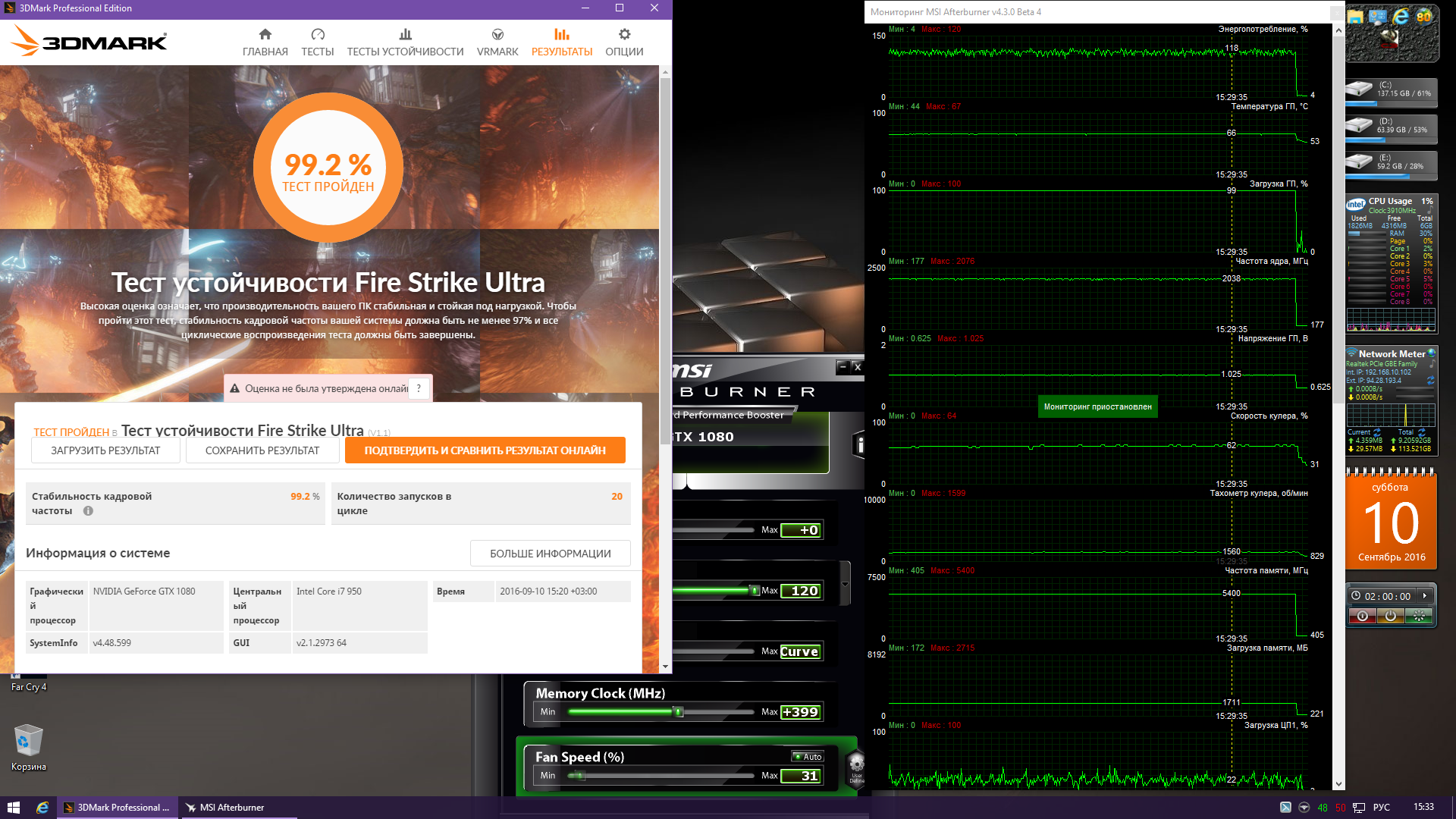1456x819 pixels.
Task: Open the Опции gear icon
Action: pyautogui.click(x=624, y=35)
